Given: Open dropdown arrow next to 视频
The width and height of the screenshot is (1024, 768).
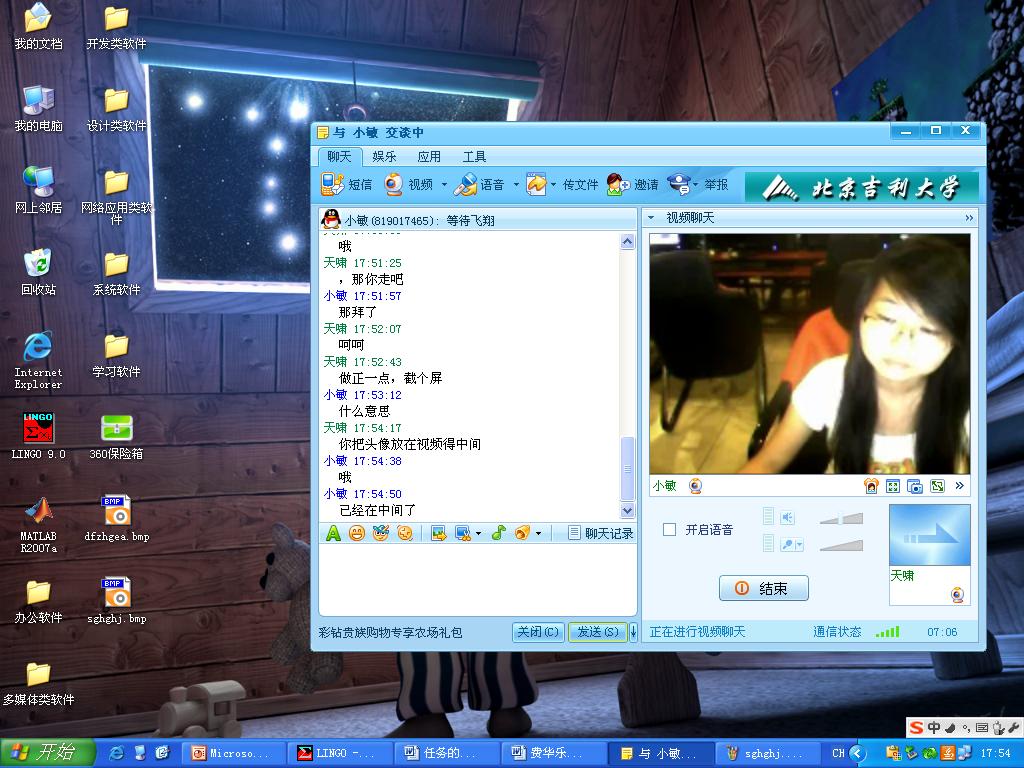Looking at the screenshot, I should click(444, 185).
